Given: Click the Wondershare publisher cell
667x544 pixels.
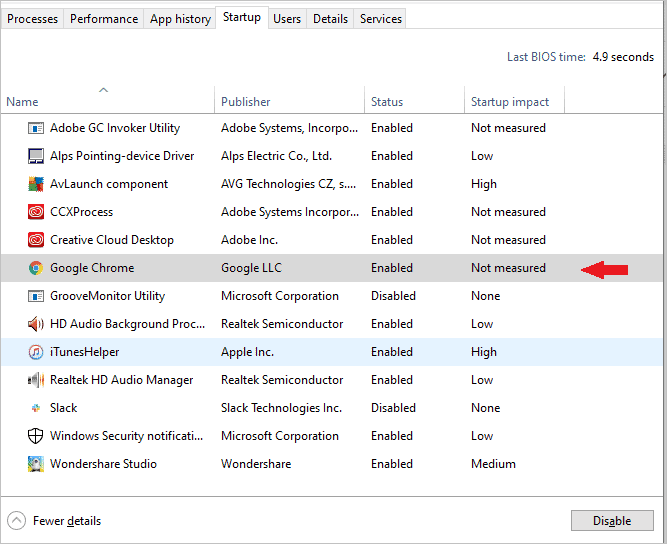Looking at the screenshot, I should [x=256, y=464].
